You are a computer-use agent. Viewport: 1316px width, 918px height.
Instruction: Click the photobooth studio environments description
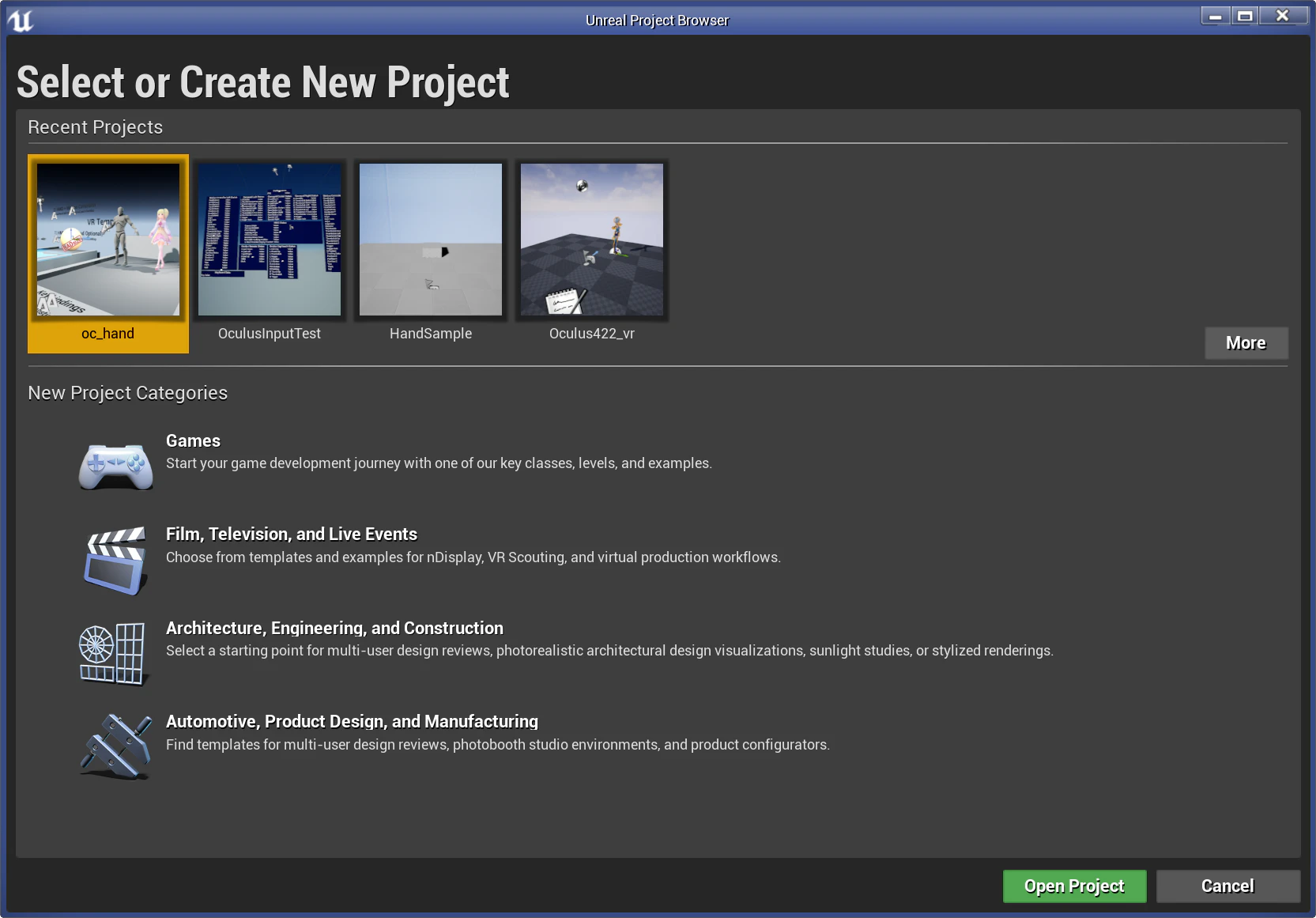tap(498, 745)
